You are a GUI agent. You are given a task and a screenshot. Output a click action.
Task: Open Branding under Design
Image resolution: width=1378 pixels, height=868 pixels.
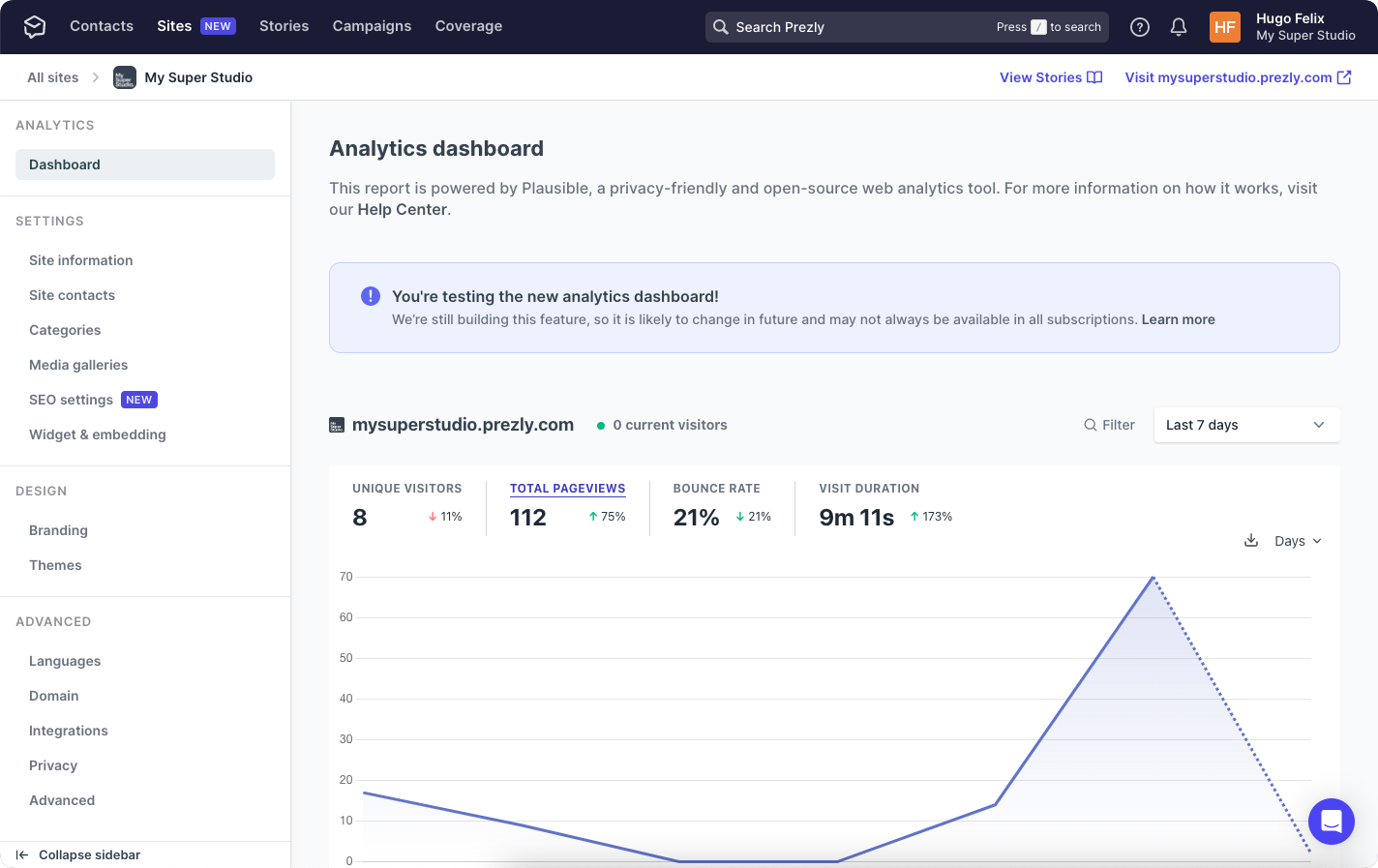coord(58,530)
